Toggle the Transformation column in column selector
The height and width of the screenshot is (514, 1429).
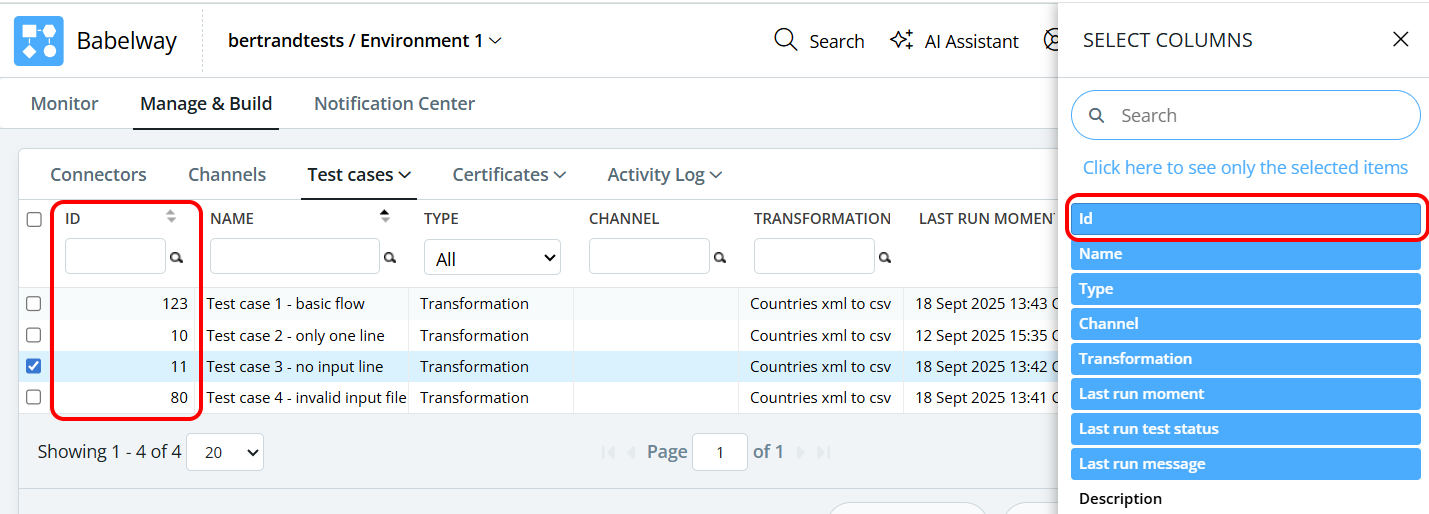point(1246,359)
